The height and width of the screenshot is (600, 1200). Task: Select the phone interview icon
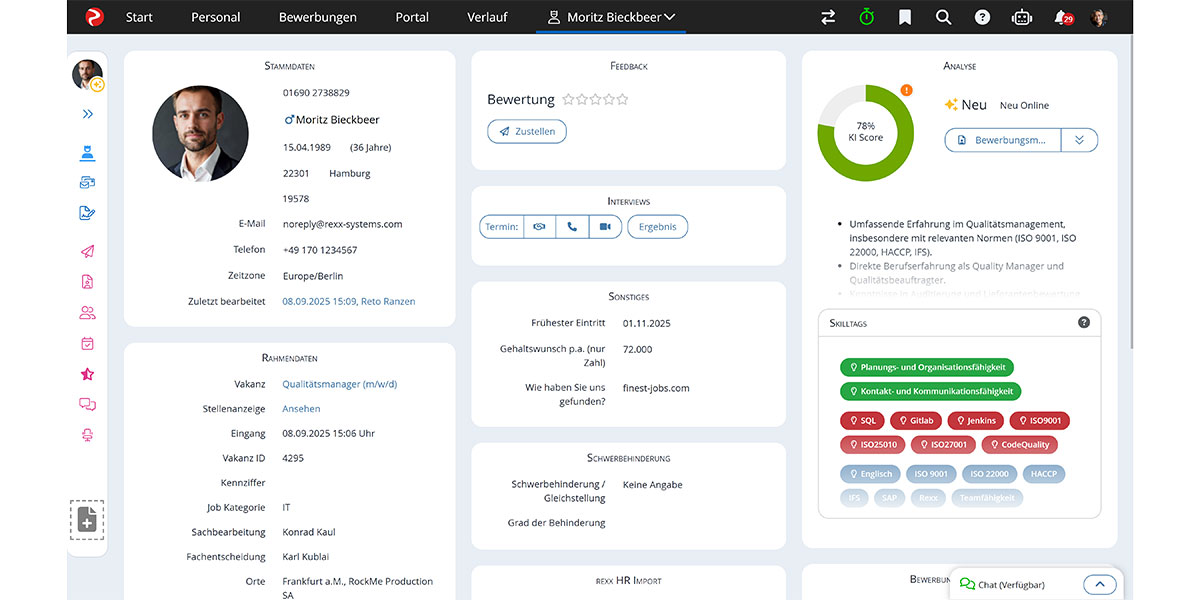click(x=571, y=226)
